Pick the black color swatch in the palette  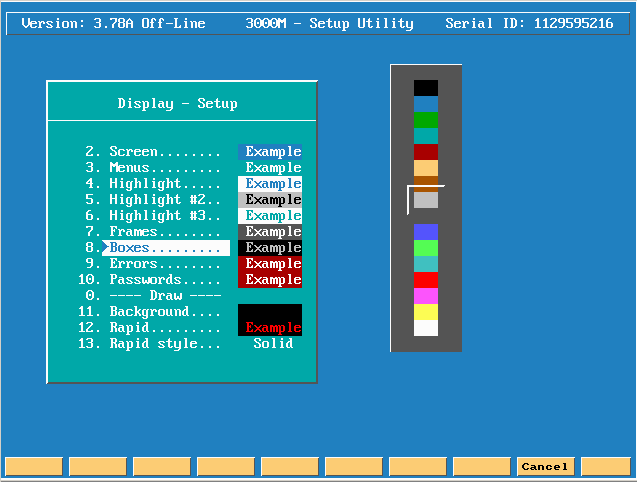(x=426, y=88)
